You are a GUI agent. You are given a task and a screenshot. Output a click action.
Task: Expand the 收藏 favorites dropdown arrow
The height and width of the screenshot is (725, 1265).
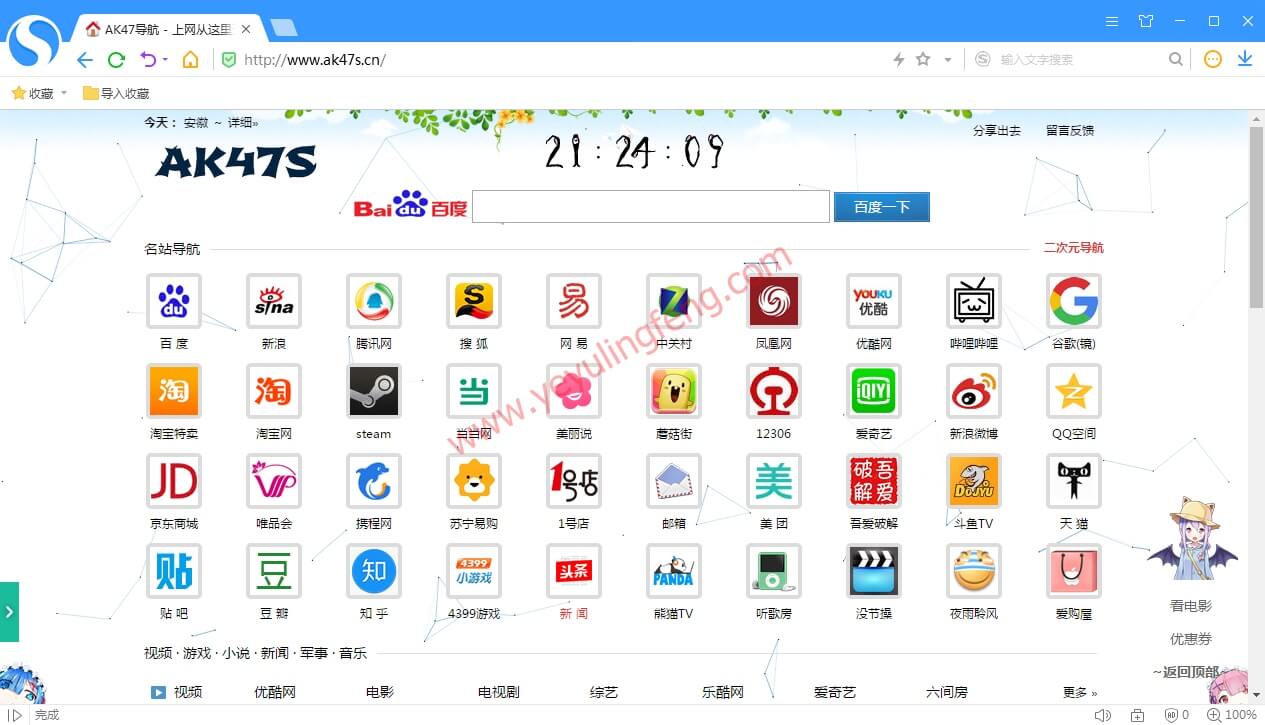[64, 93]
